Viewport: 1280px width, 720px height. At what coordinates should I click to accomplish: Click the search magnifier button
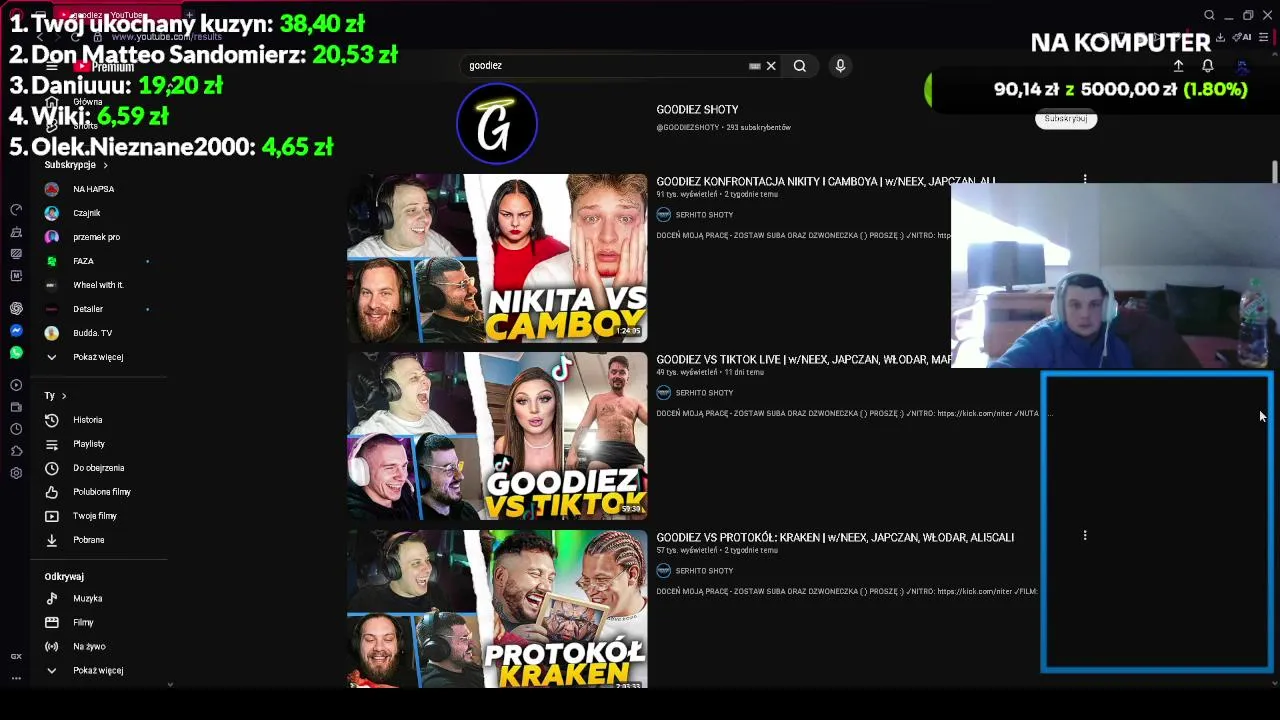coord(800,66)
